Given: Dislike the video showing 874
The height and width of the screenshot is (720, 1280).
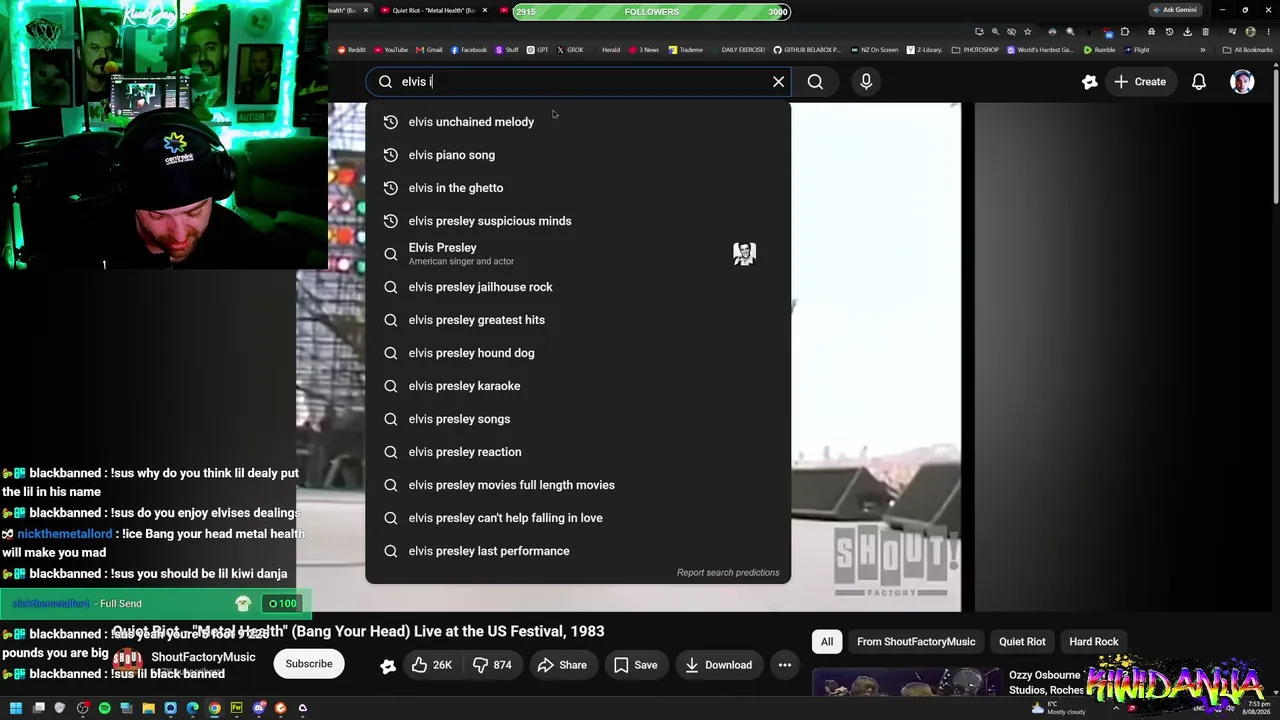Looking at the screenshot, I should (x=491, y=665).
